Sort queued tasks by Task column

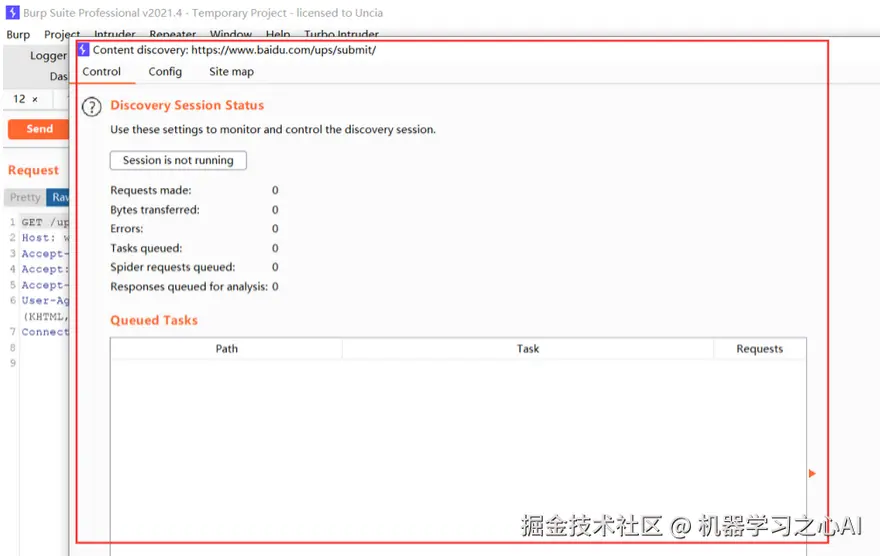click(x=528, y=349)
